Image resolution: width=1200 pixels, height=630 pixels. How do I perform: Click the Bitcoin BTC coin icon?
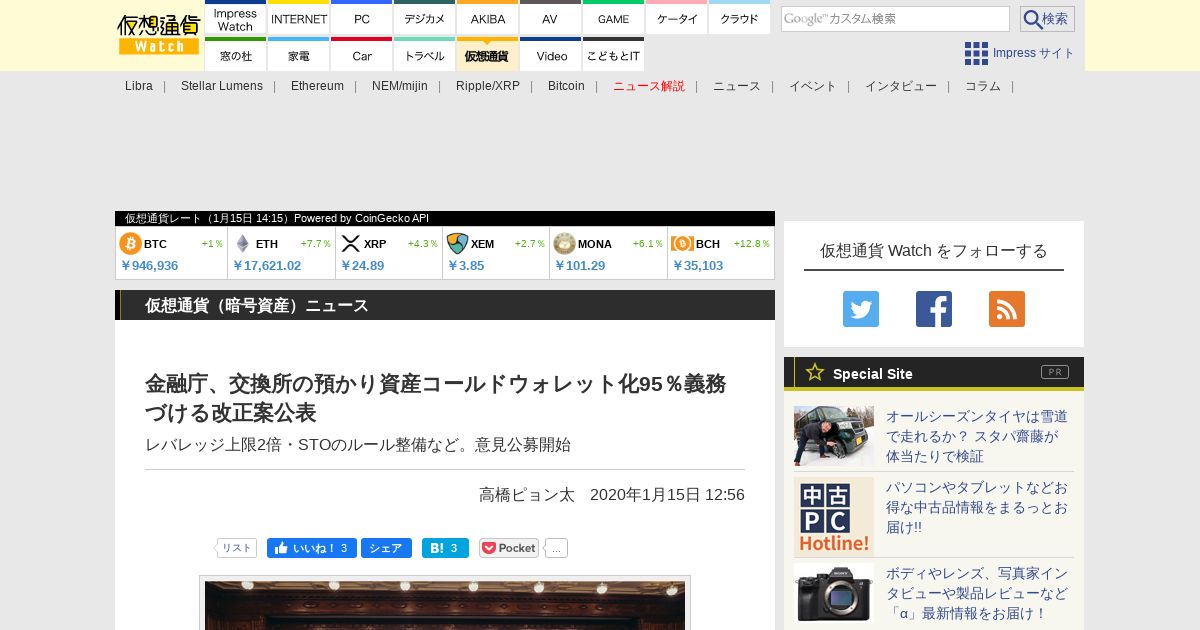click(131, 244)
